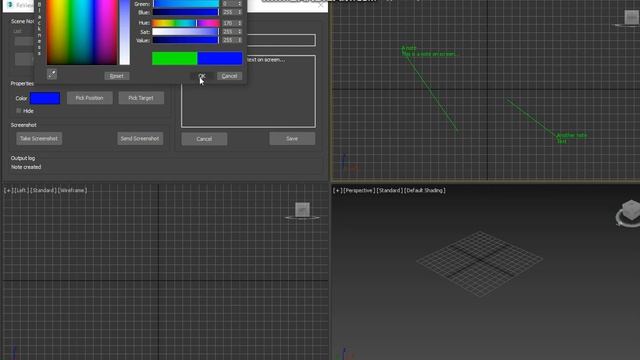Click the Whiteness vertical strip
The width and height of the screenshot is (640, 360).
pyautogui.click(x=125, y=32)
